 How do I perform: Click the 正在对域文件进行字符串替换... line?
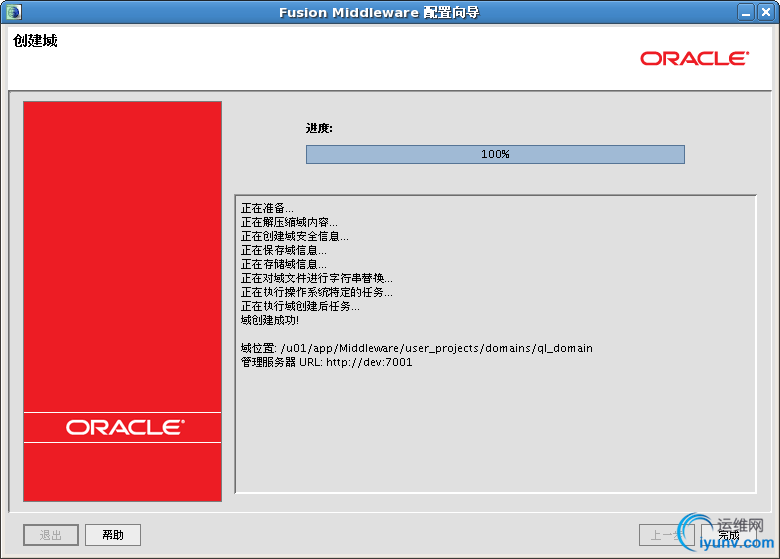(x=317, y=278)
